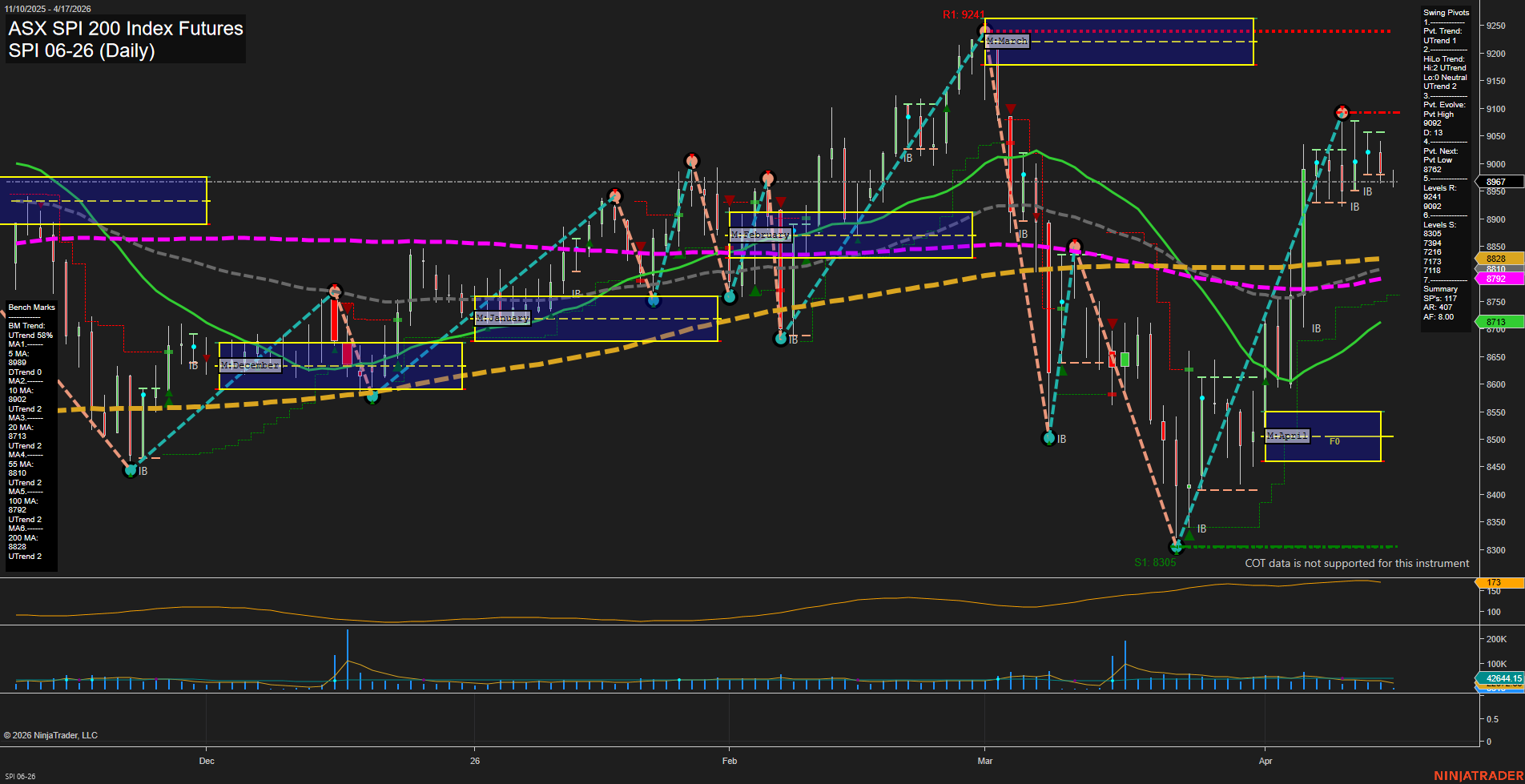The width and height of the screenshot is (1525, 784).
Task: Select the M:December monthly range label
Action: (x=250, y=365)
